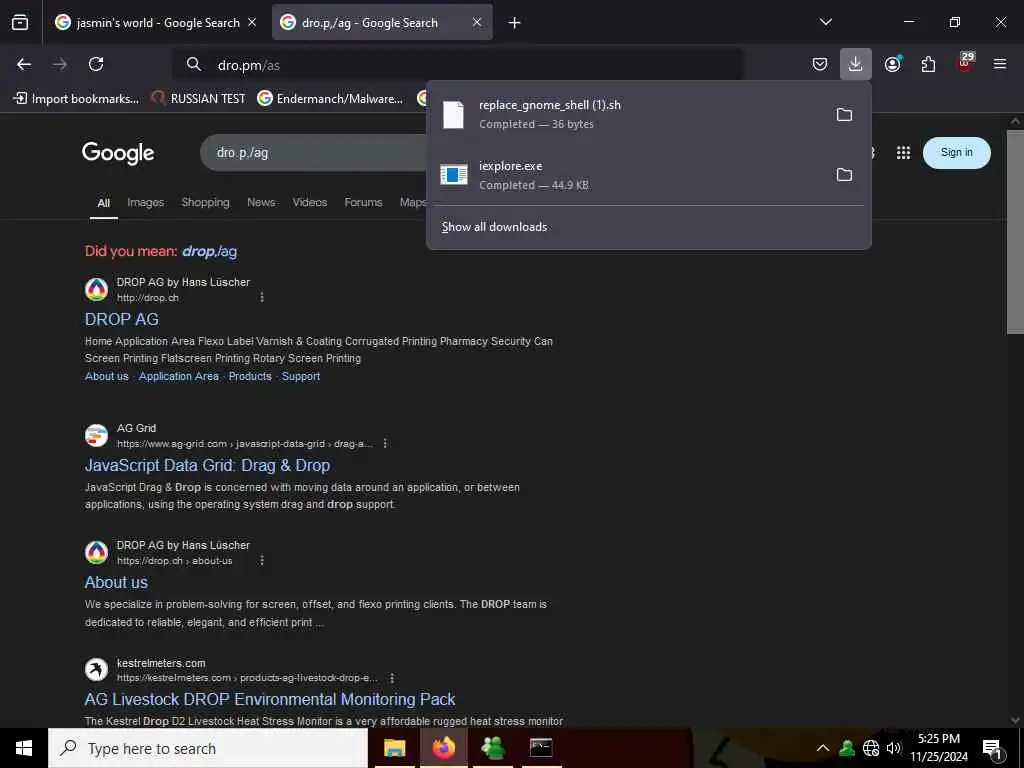Viewport: 1024px width, 768px height.
Task: Open more options for kestrelmeters.com result
Action: click(392, 678)
